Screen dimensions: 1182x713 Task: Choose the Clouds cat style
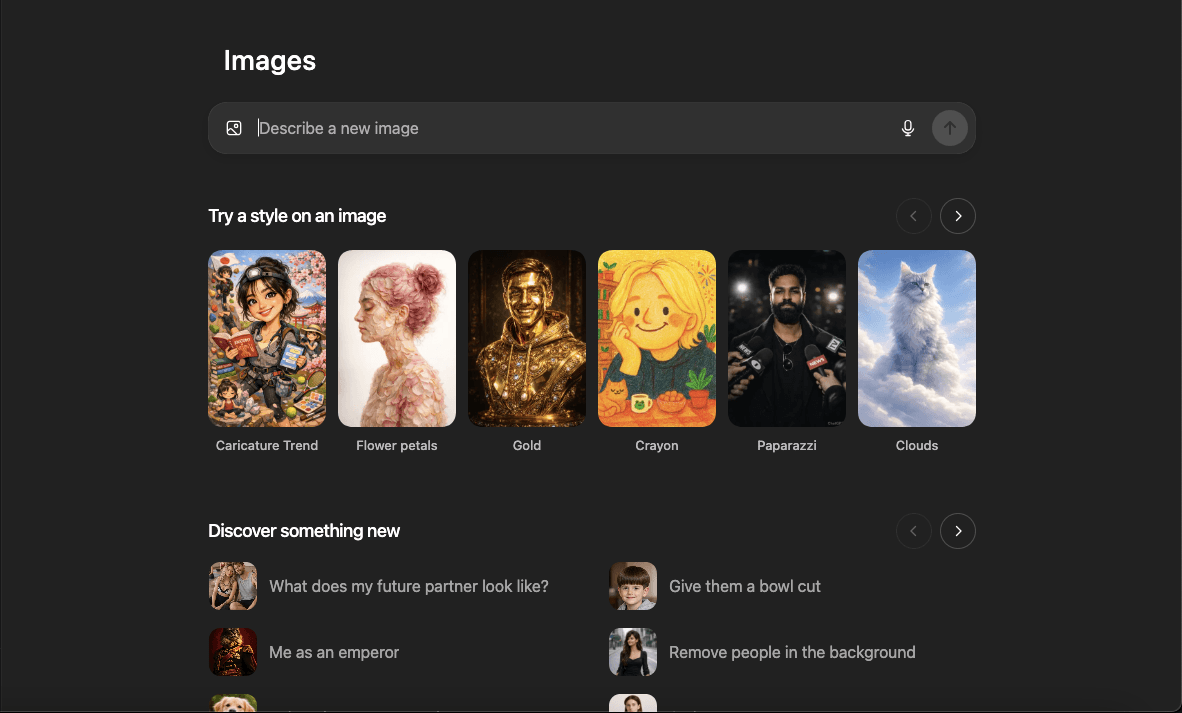pos(917,338)
